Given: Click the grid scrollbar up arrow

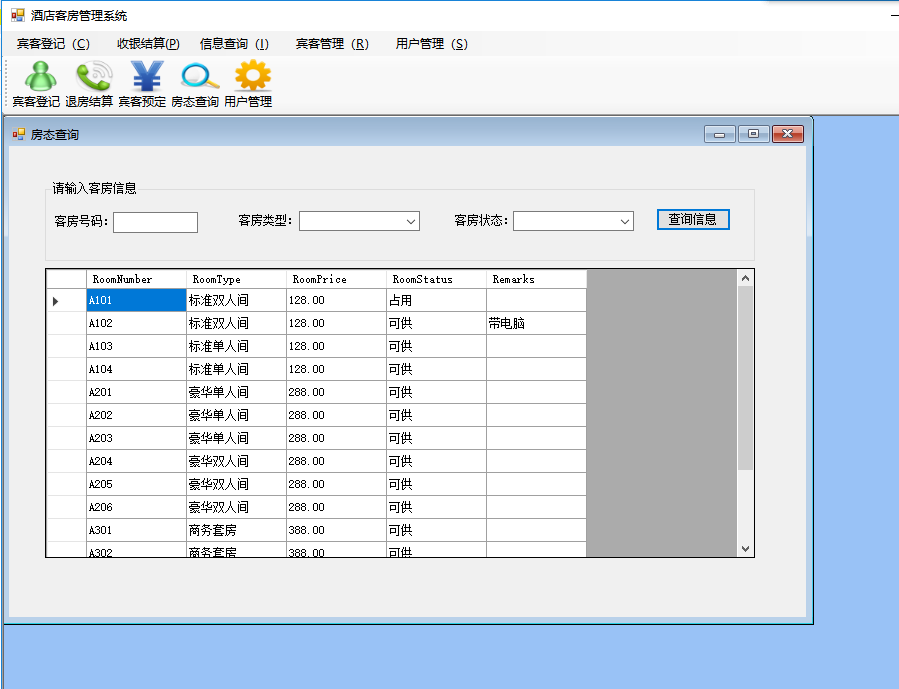Looking at the screenshot, I should pyautogui.click(x=745, y=279).
